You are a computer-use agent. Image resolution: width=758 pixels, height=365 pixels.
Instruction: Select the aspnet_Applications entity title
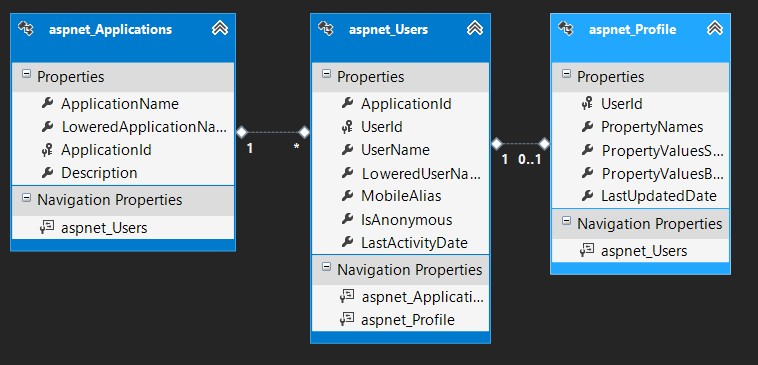point(110,29)
